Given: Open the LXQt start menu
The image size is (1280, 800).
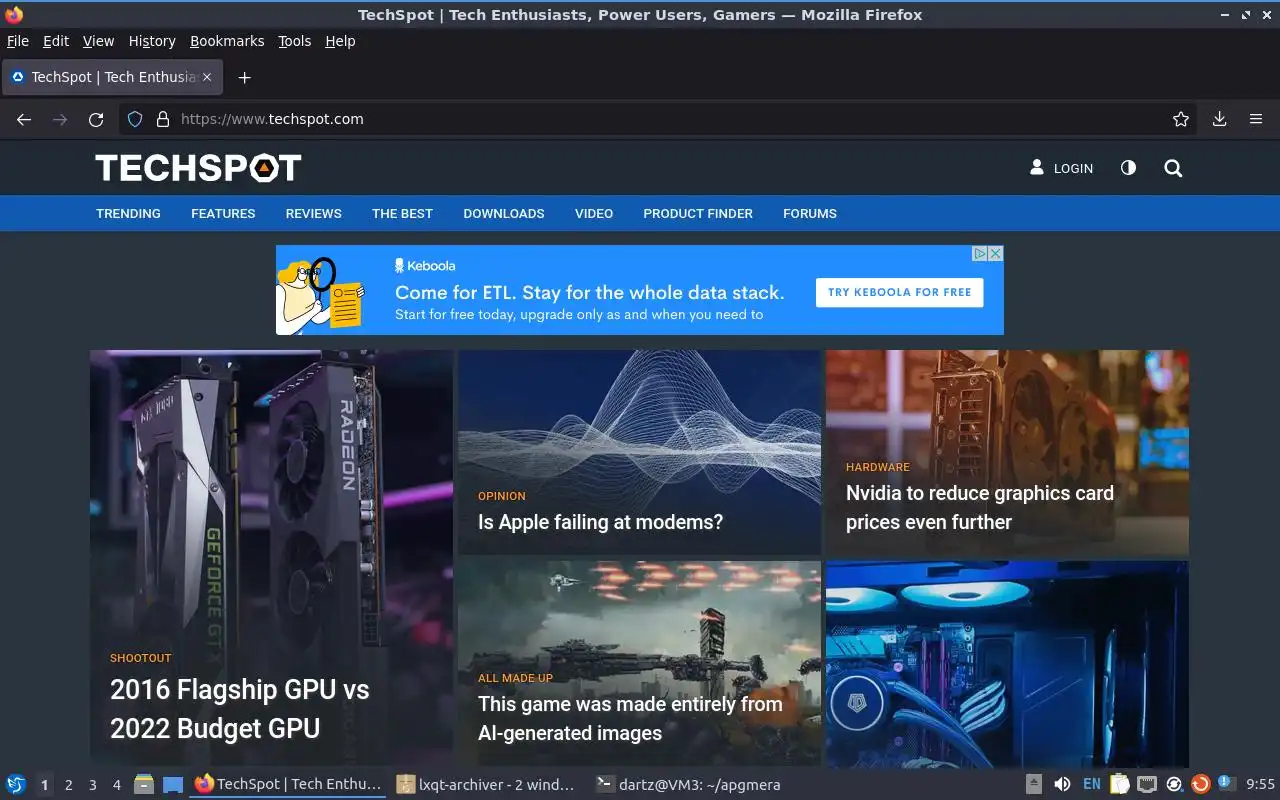Looking at the screenshot, I should pos(15,784).
